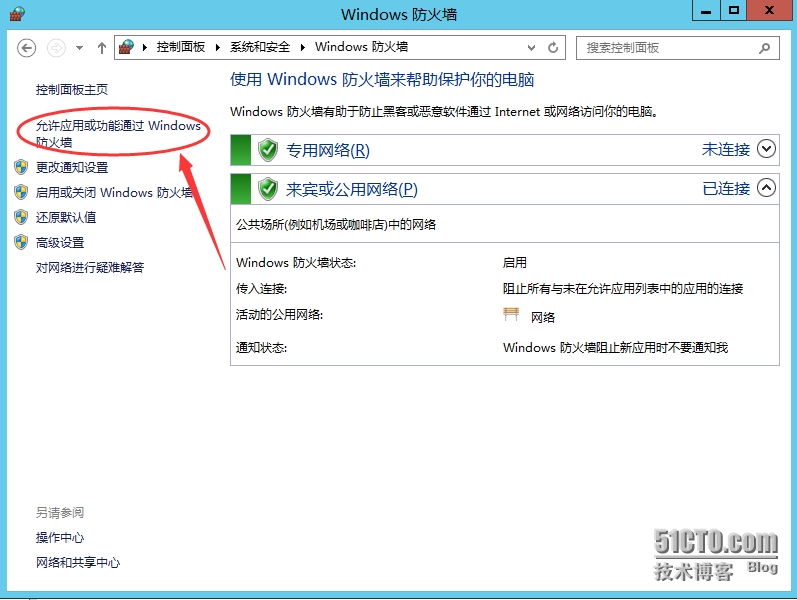Open 控制面板主页 link

point(72,90)
